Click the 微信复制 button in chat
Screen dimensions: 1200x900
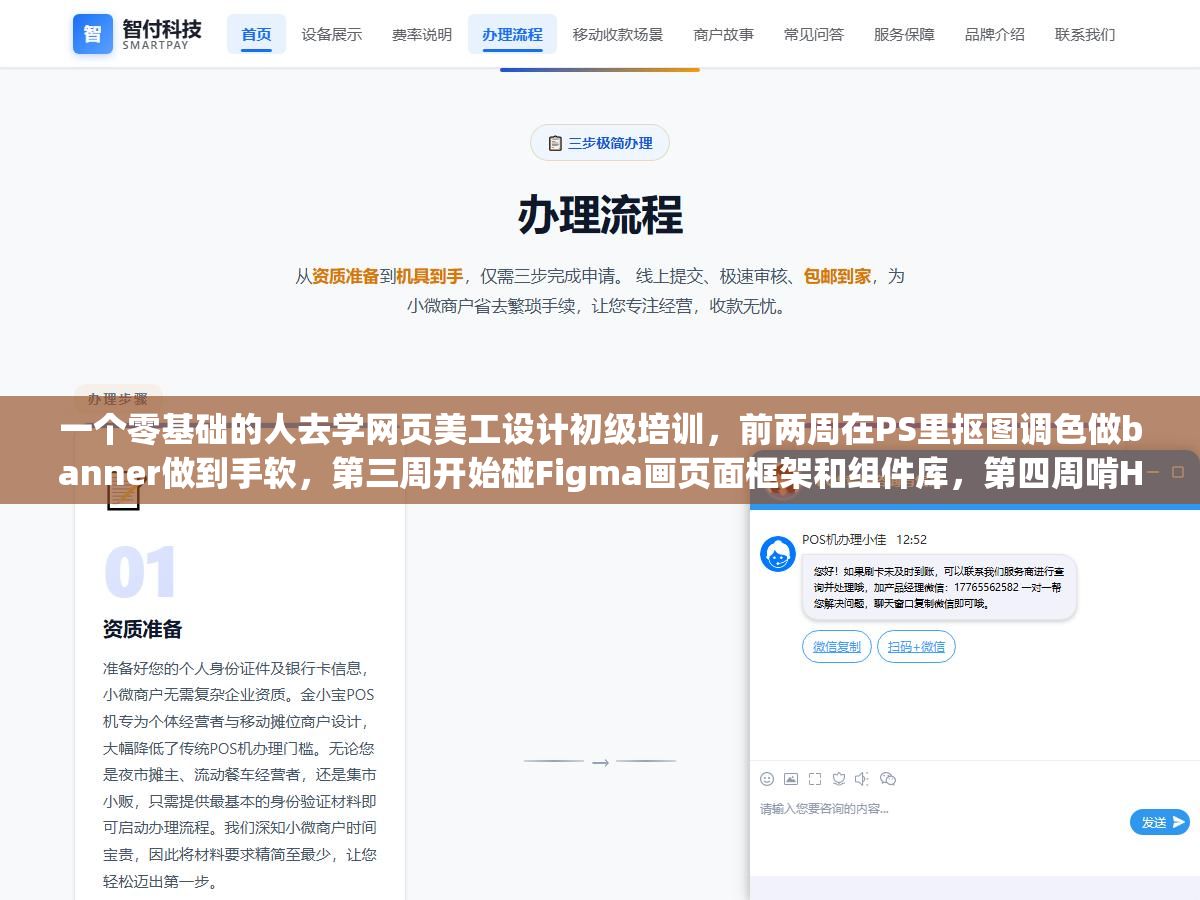(837, 646)
